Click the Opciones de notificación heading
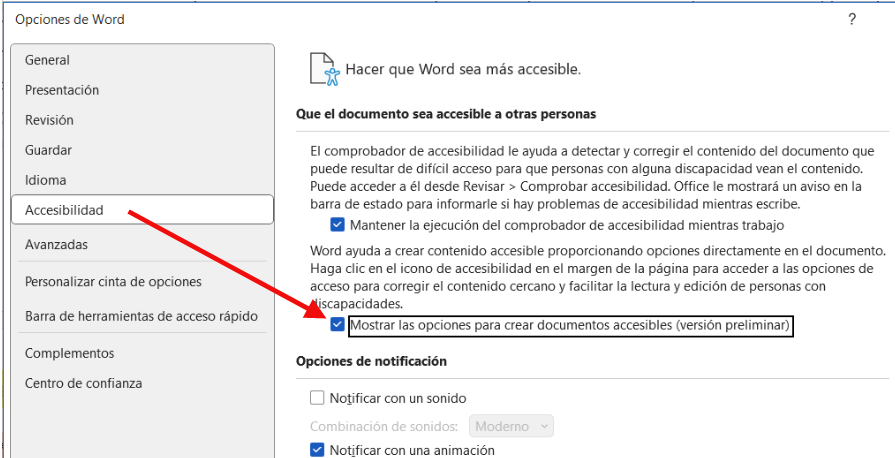 [x=371, y=361]
